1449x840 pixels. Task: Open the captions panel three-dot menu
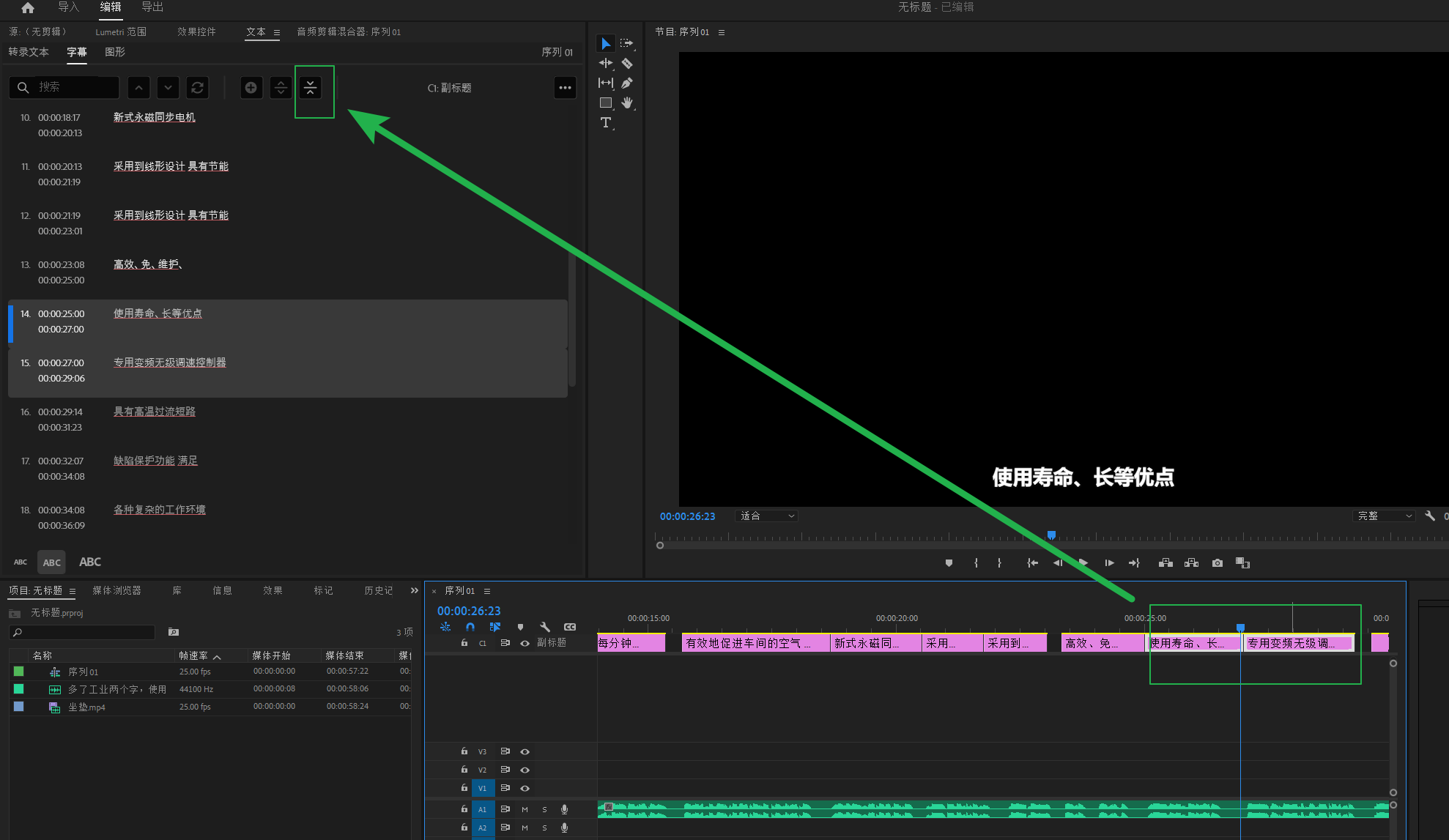(x=565, y=88)
